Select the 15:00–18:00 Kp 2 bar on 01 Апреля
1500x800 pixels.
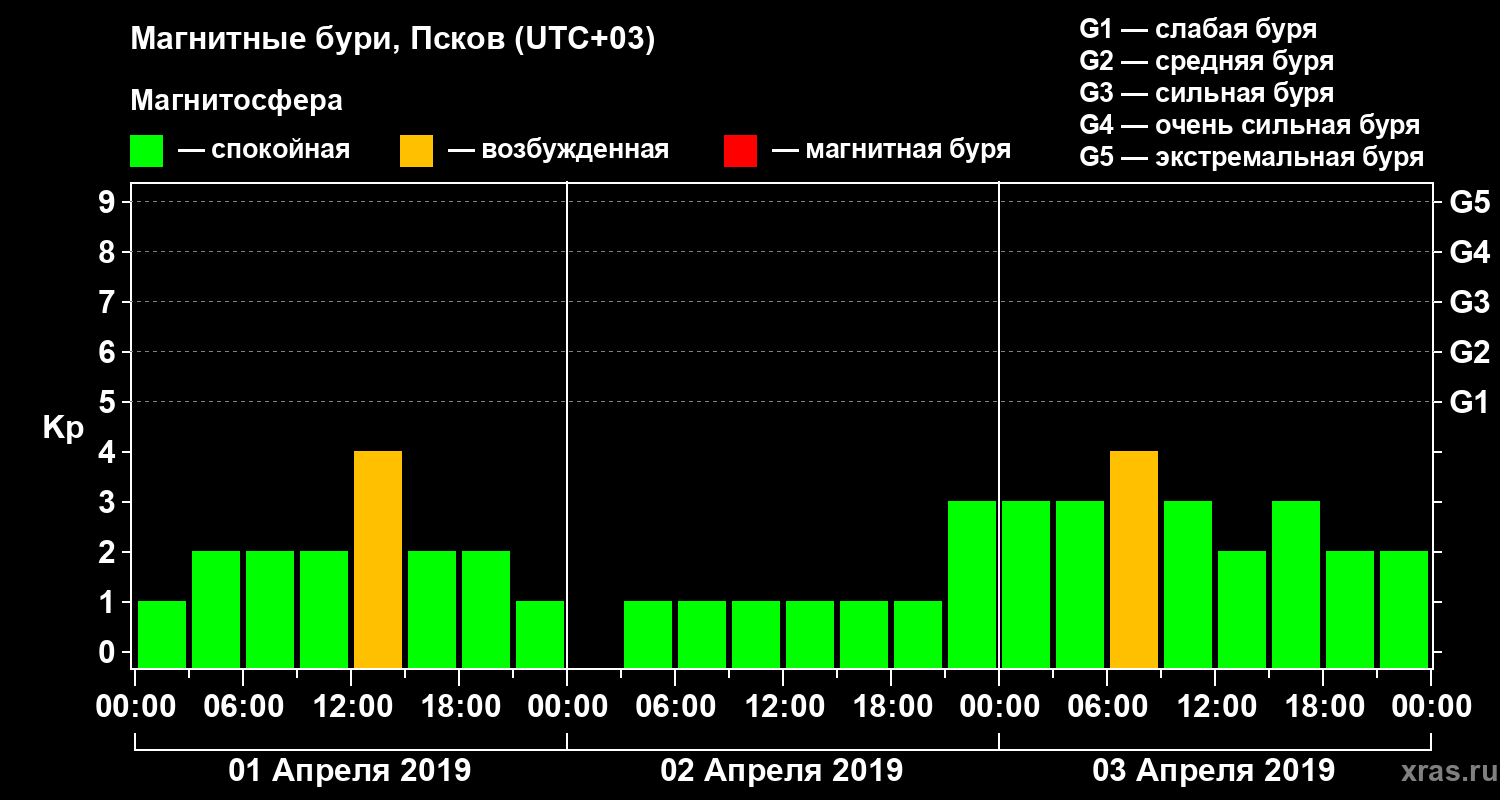point(432,610)
